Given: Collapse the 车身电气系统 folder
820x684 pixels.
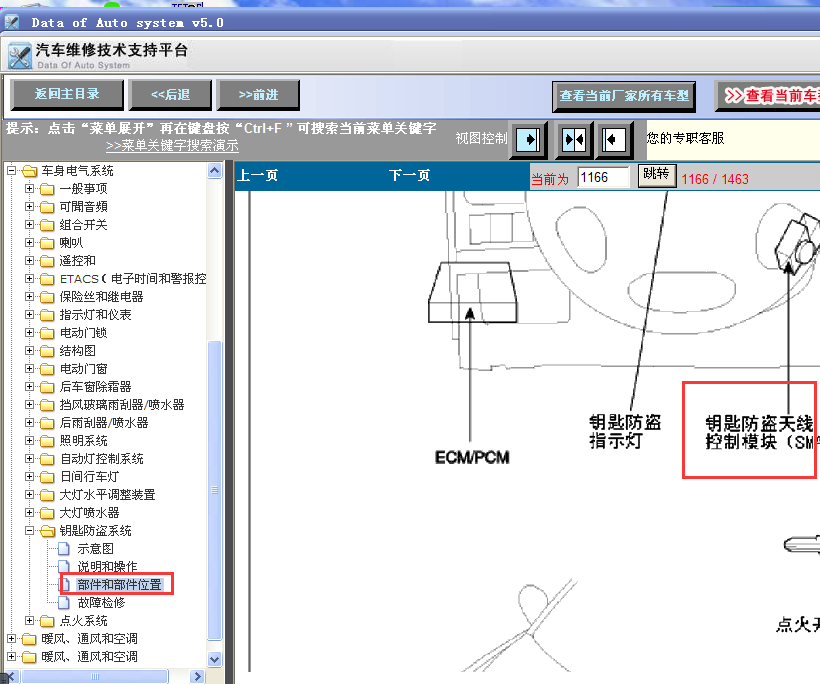Looking at the screenshot, I should [11, 170].
